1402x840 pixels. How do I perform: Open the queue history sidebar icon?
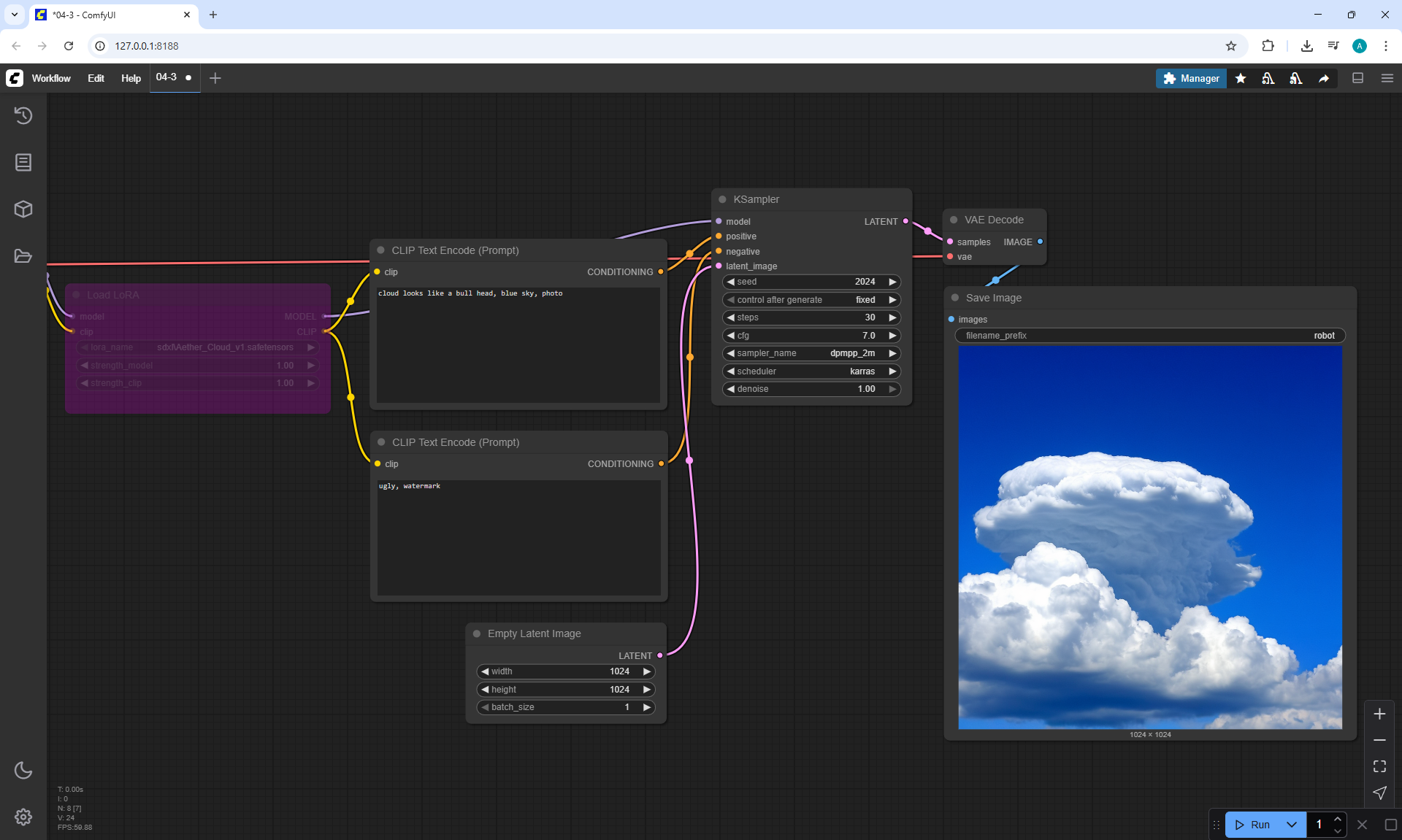(23, 115)
